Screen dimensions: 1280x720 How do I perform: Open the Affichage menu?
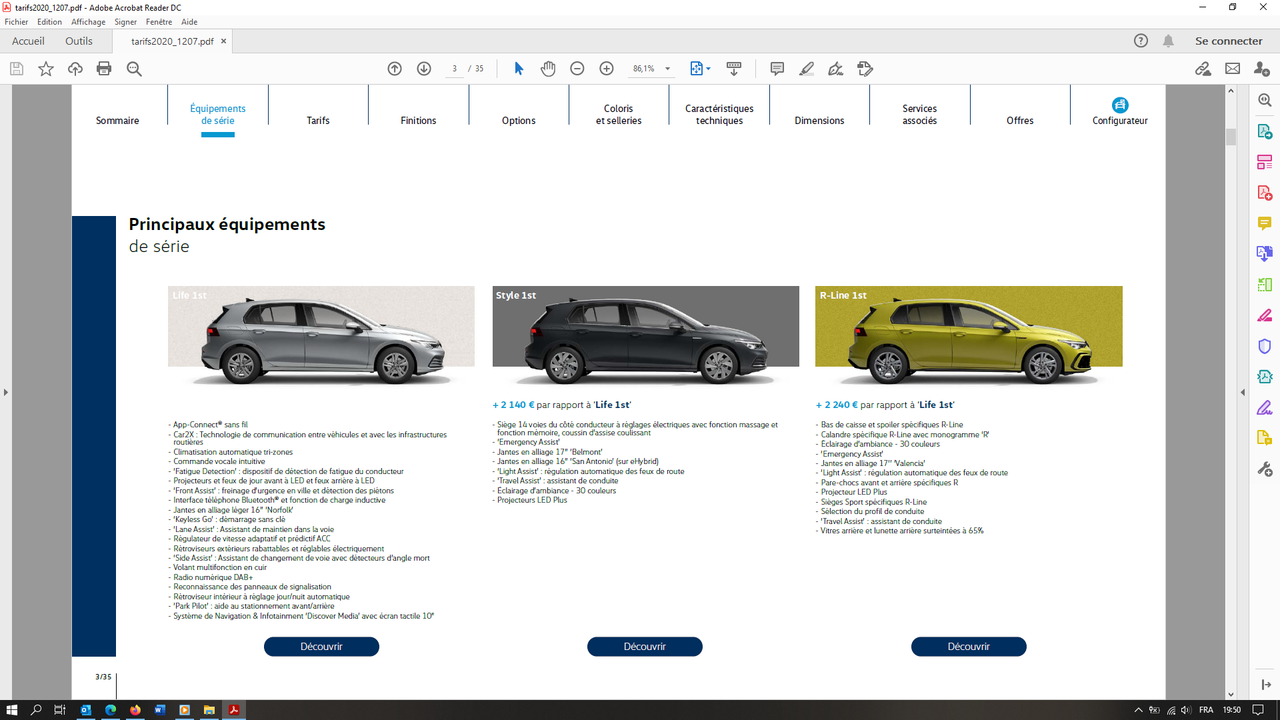click(x=89, y=21)
